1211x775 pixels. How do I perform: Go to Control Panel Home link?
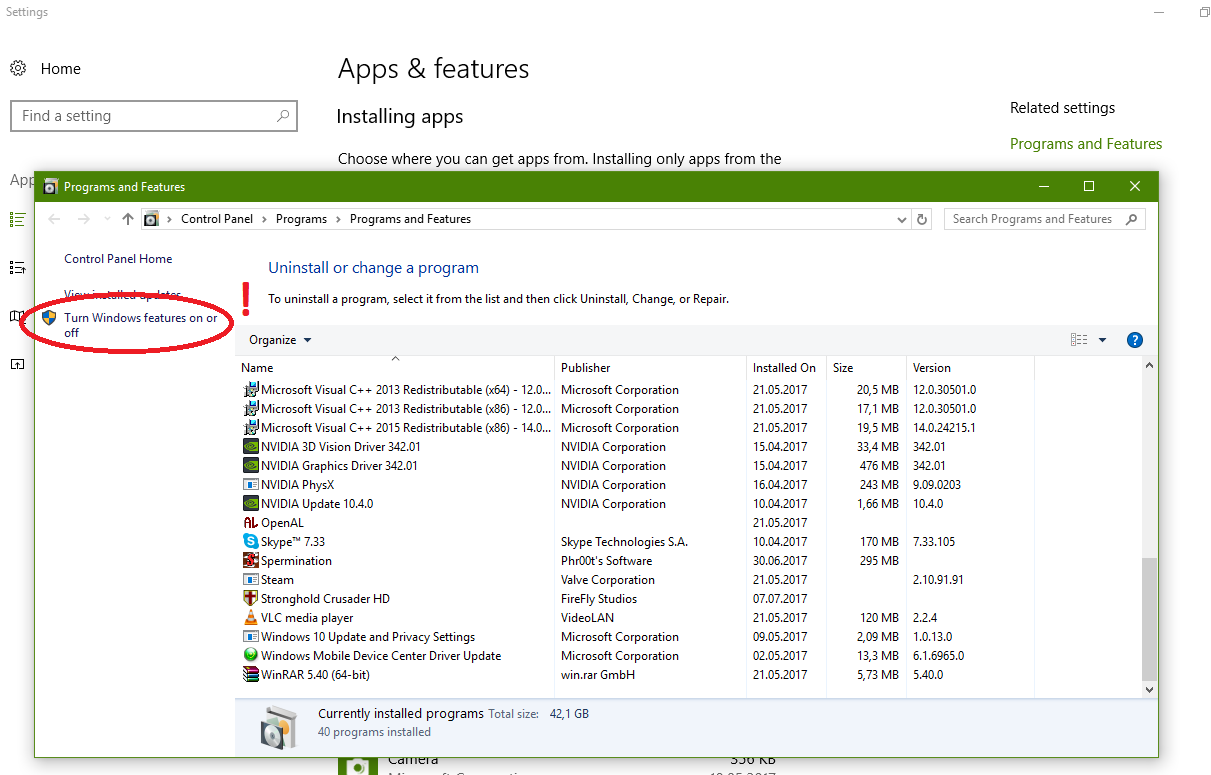[118, 259]
